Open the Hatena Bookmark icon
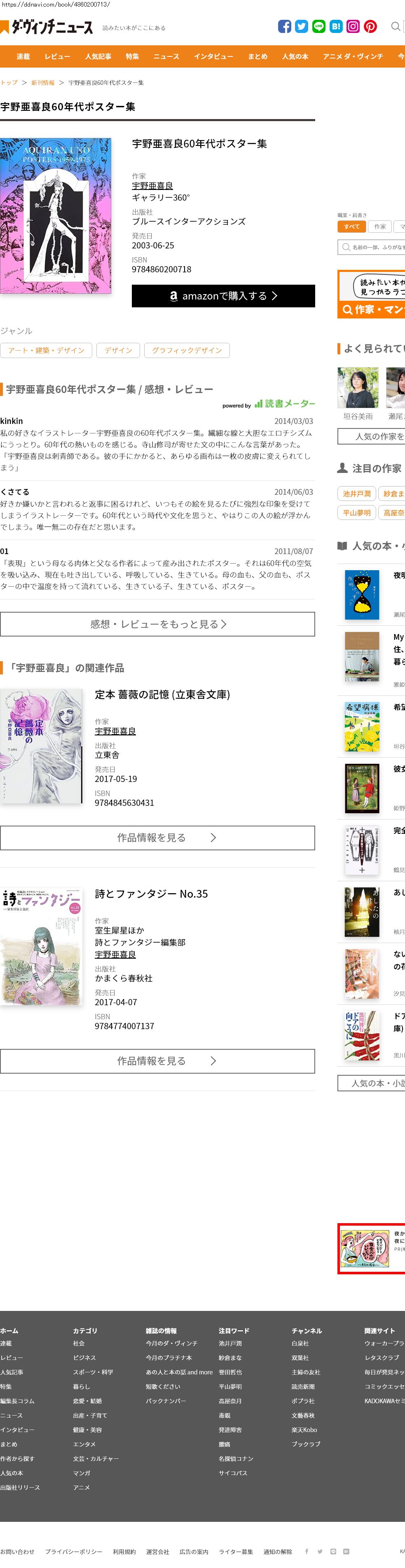 (x=335, y=26)
